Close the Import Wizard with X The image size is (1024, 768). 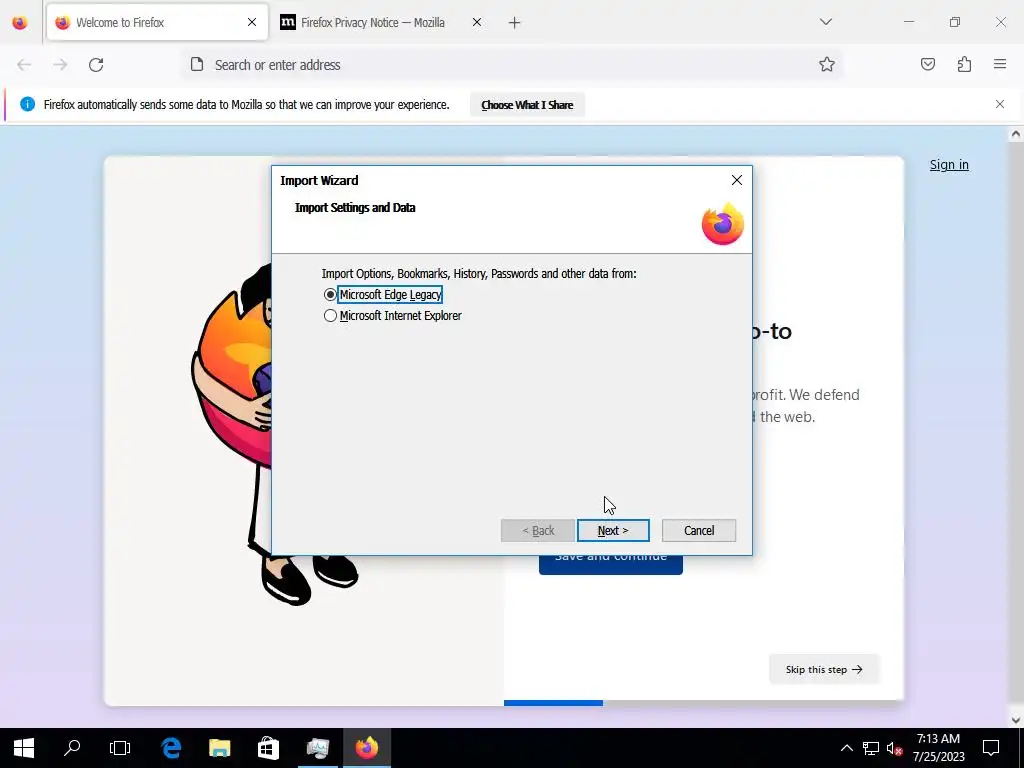(x=737, y=180)
